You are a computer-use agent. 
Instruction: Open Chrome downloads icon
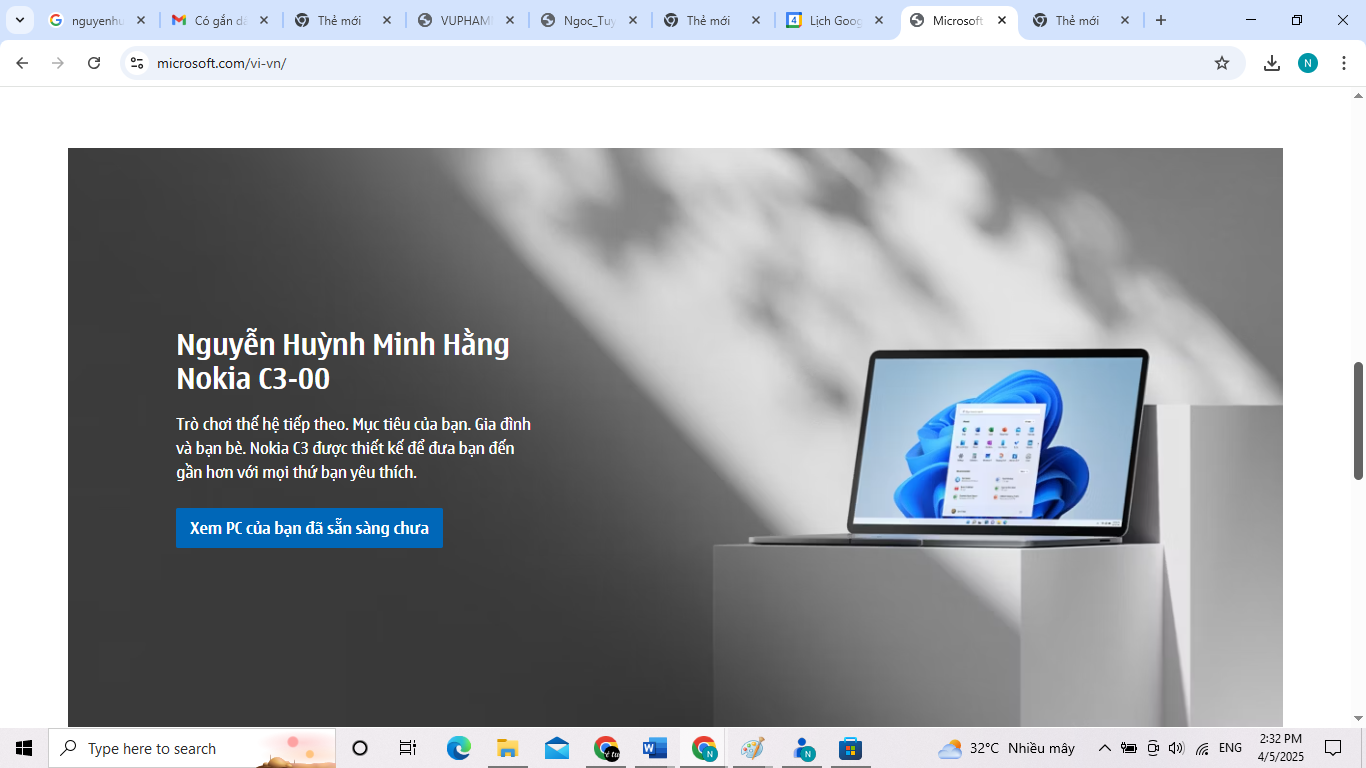1272,63
